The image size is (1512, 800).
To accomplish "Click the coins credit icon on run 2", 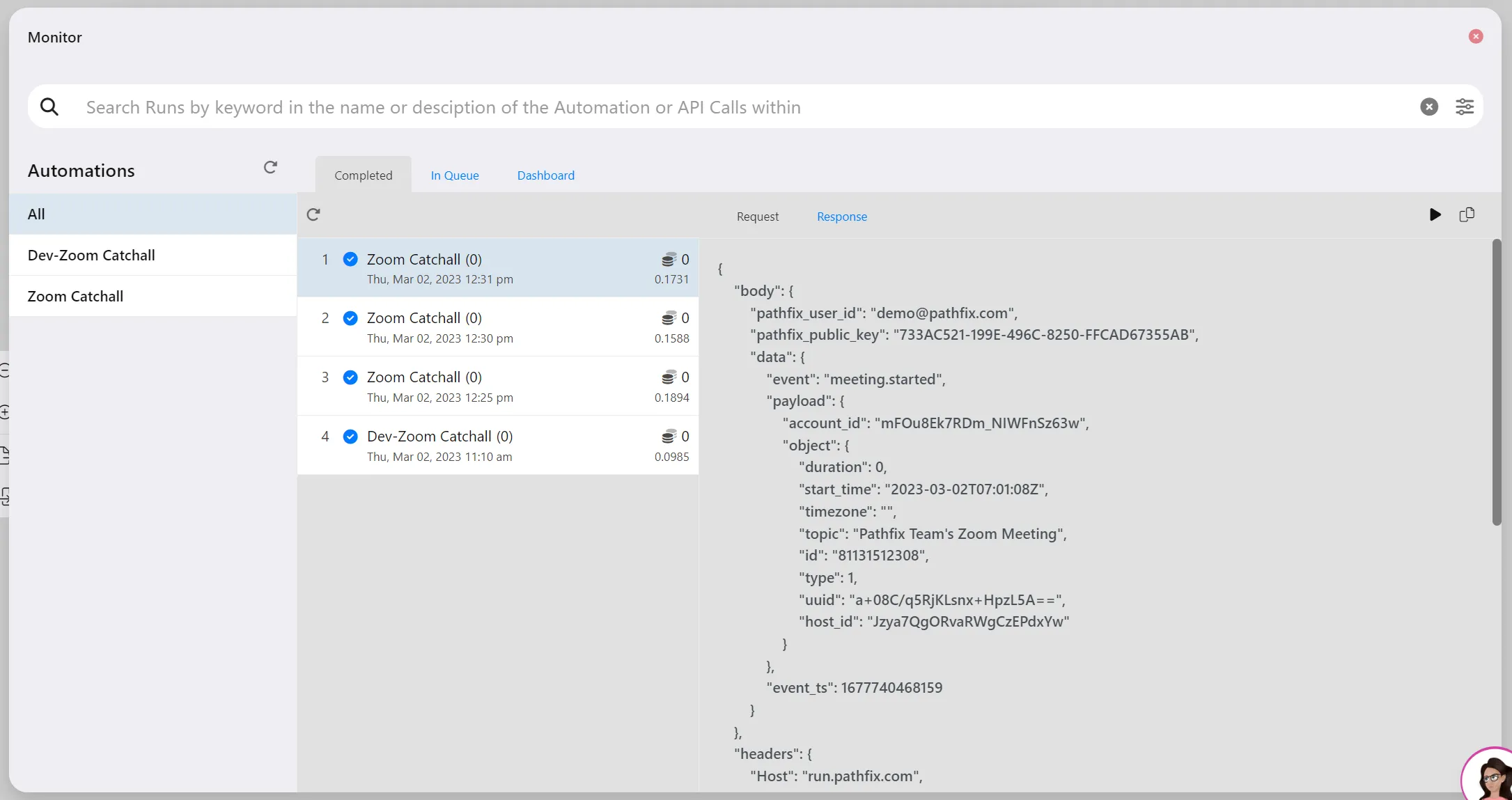I will (x=669, y=318).
